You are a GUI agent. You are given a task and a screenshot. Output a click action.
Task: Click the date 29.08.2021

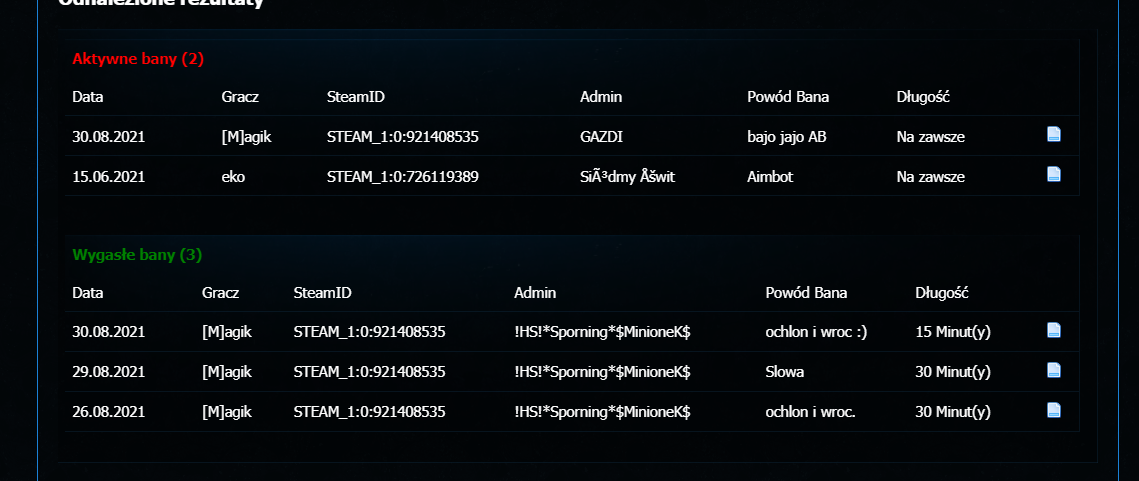[x=109, y=371]
